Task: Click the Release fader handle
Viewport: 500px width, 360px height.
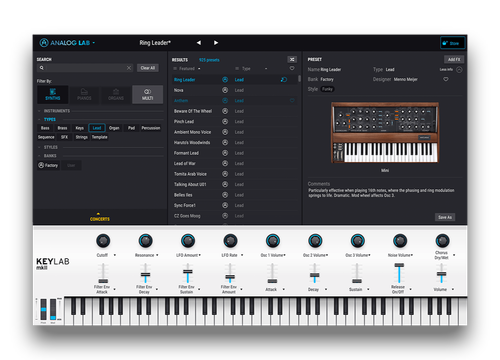Action: (399, 265)
